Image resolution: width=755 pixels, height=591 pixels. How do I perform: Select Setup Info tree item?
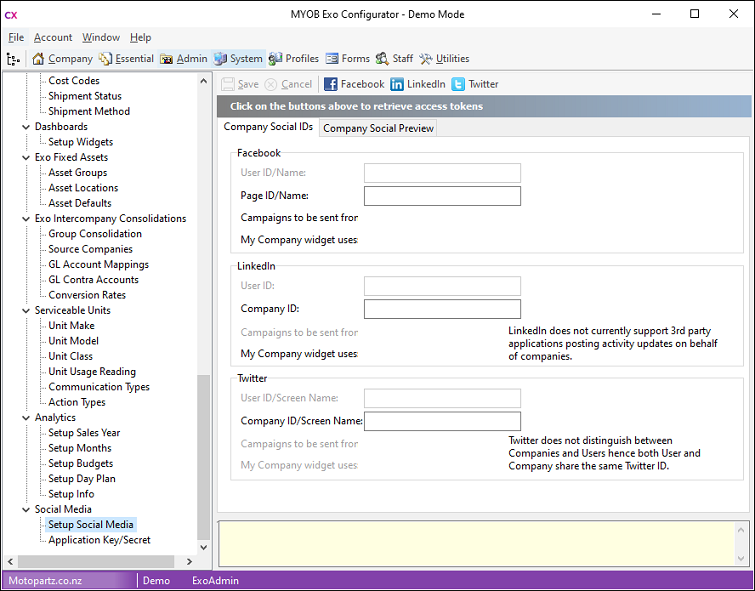(71, 494)
